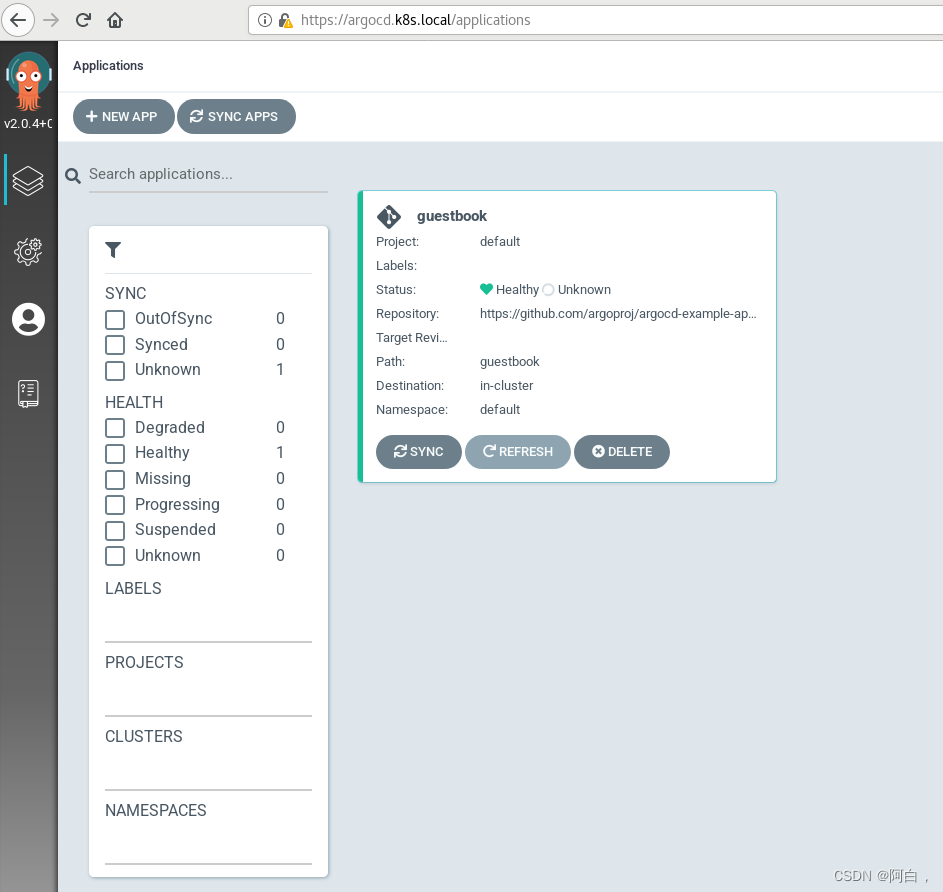Click the LABELS filter input area
The width and height of the screenshot is (943, 892).
point(208,623)
